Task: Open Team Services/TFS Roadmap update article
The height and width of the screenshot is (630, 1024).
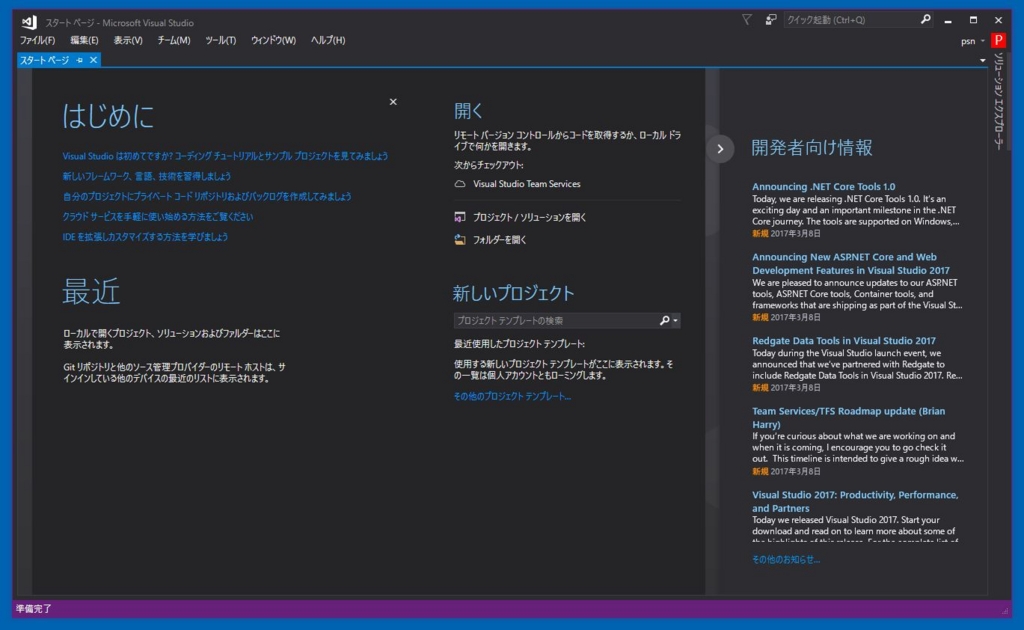Action: [x=848, y=418]
